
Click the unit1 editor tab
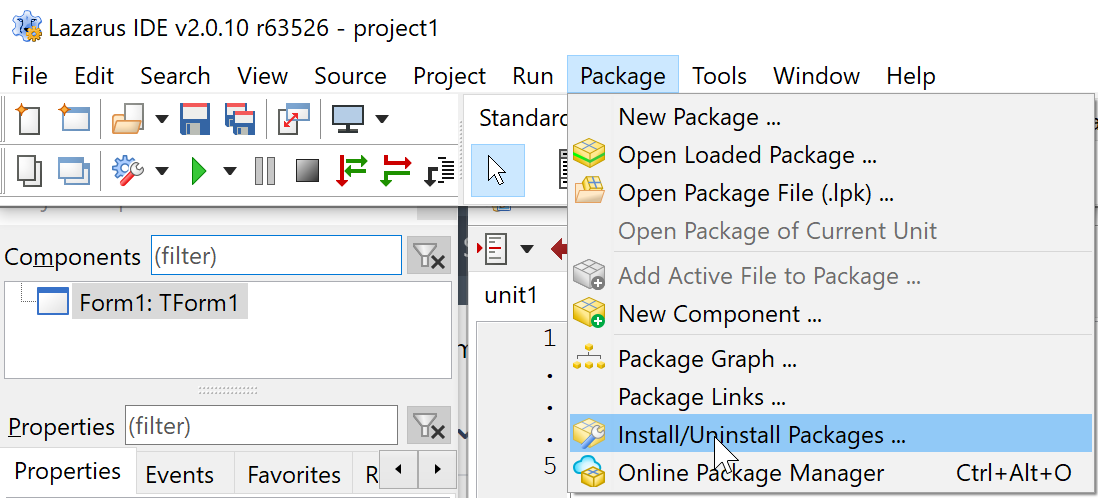[x=511, y=295]
